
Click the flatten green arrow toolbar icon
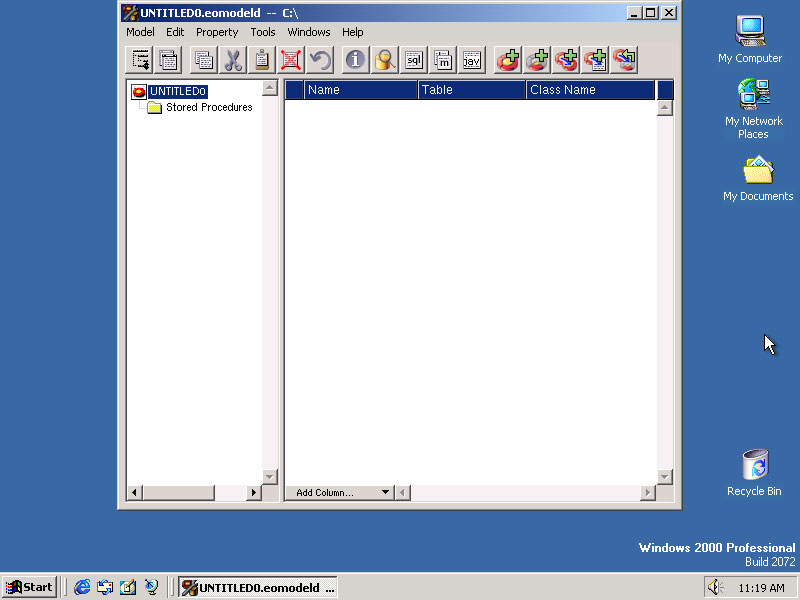[x=624, y=60]
